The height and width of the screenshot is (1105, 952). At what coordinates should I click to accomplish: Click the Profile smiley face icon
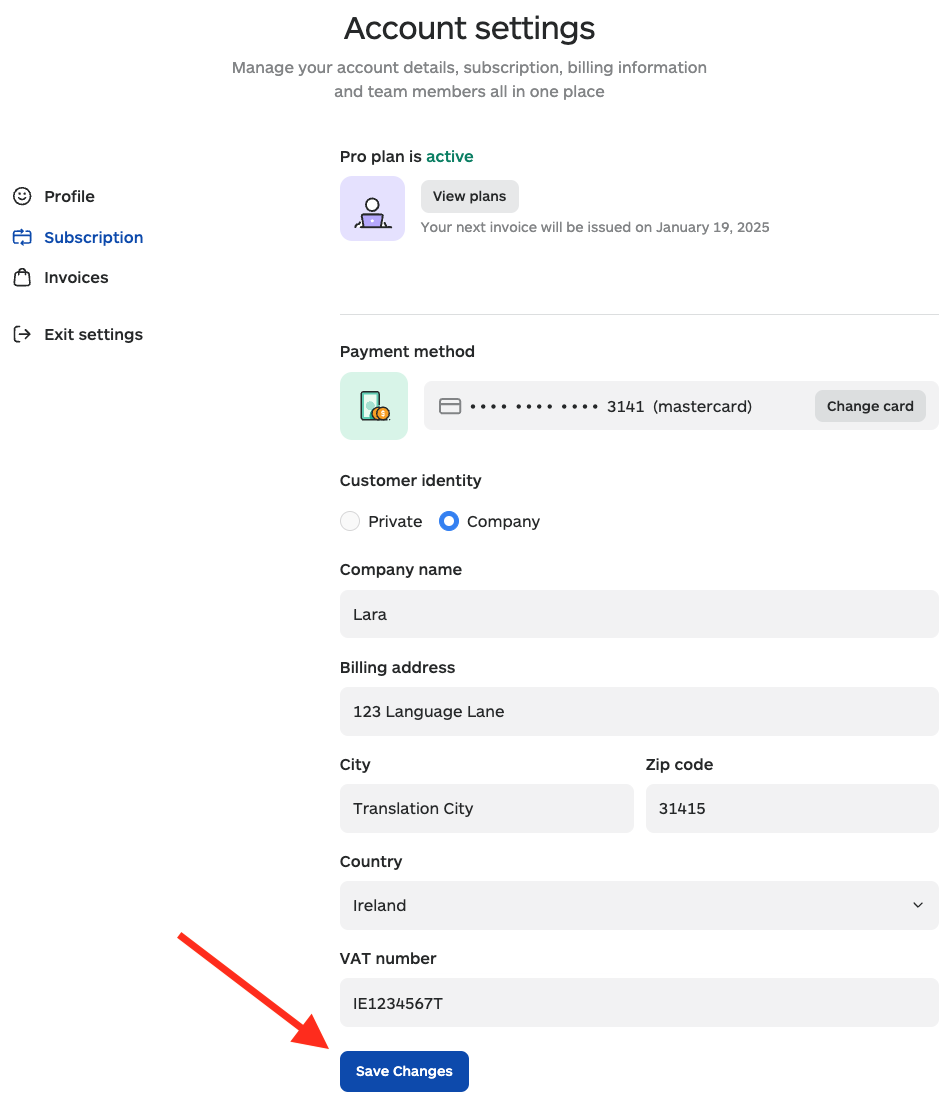[x=22, y=196]
